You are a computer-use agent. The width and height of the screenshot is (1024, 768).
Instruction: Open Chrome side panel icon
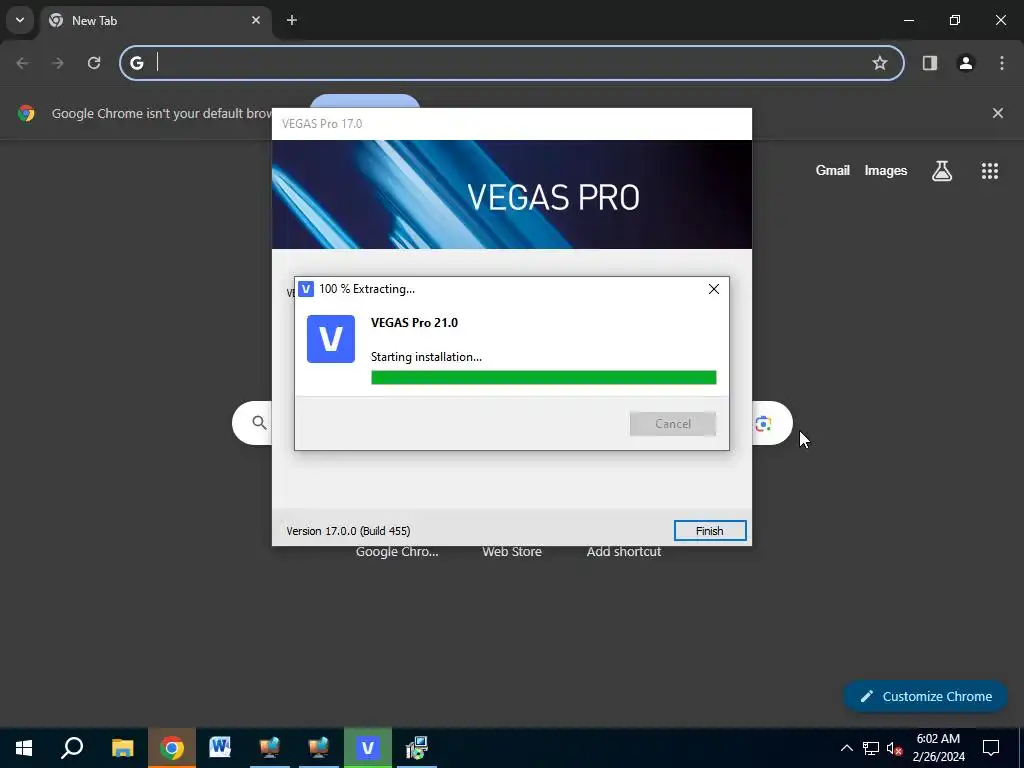pos(930,63)
